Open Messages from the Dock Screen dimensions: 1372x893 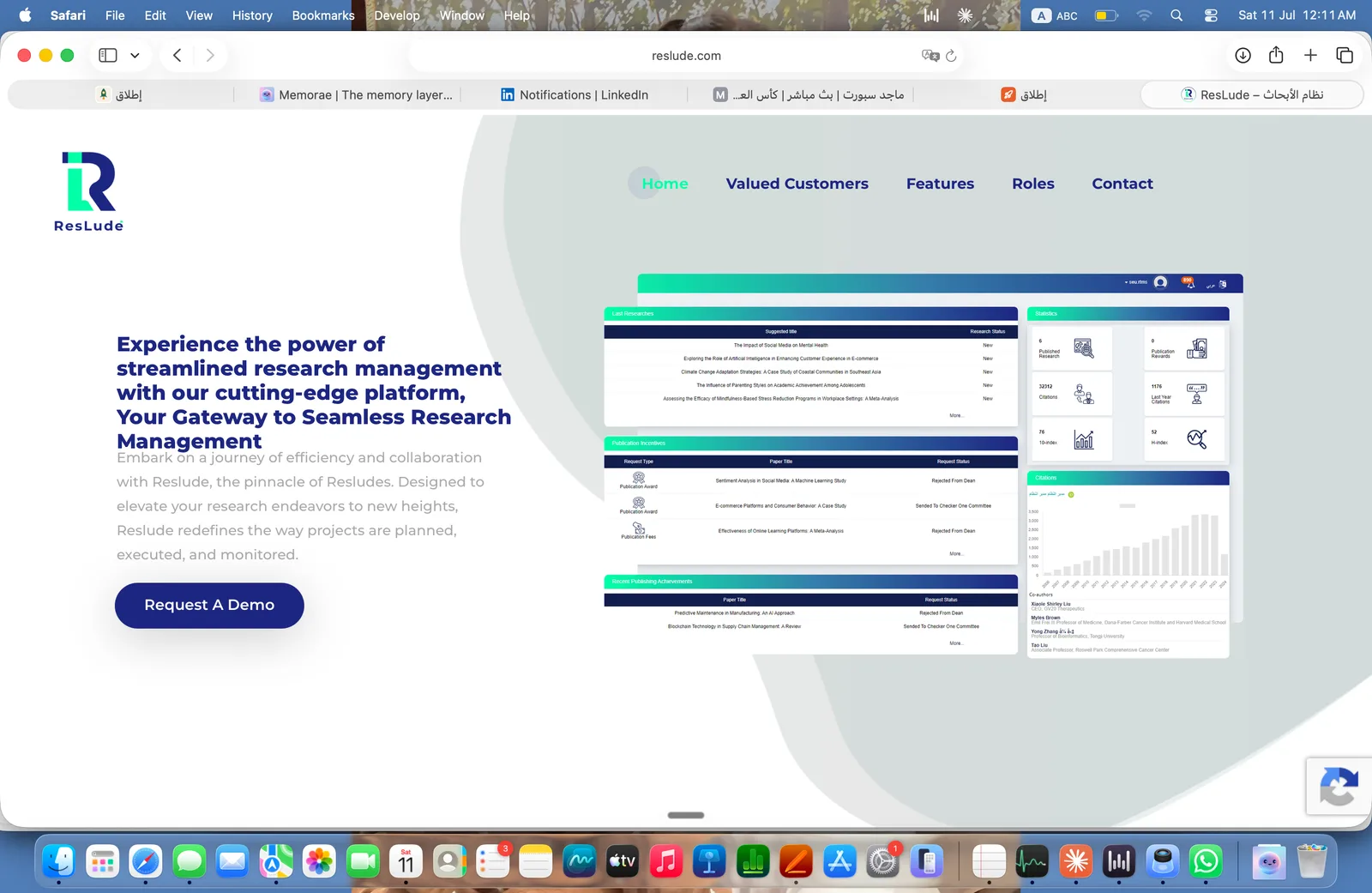(190, 860)
